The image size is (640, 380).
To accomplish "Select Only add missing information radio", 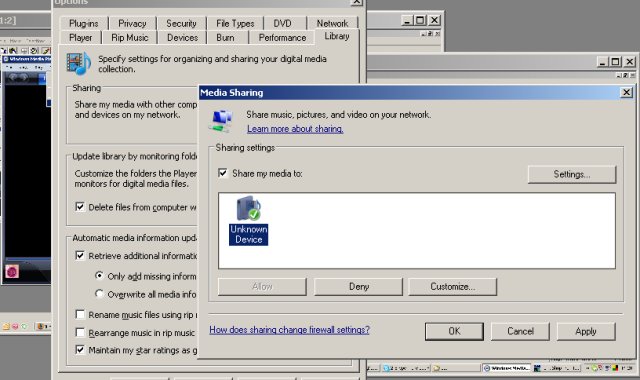I will tap(99, 276).
